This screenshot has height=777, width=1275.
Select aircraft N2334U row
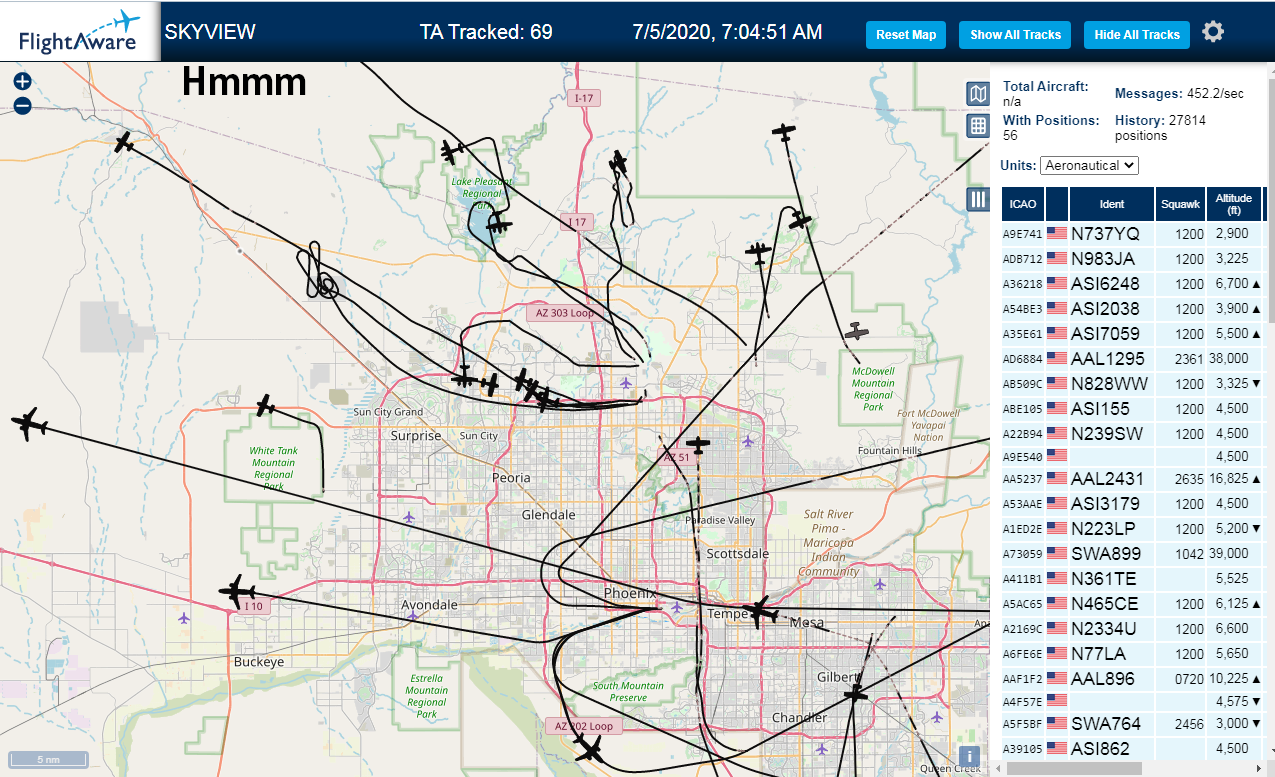click(x=1135, y=629)
